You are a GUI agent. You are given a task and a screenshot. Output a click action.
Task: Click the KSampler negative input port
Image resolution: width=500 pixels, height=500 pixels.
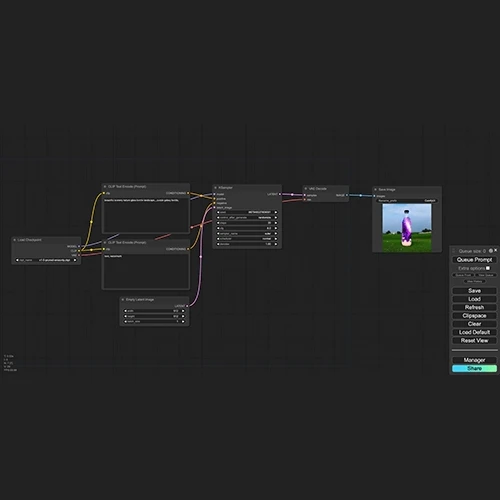point(214,203)
